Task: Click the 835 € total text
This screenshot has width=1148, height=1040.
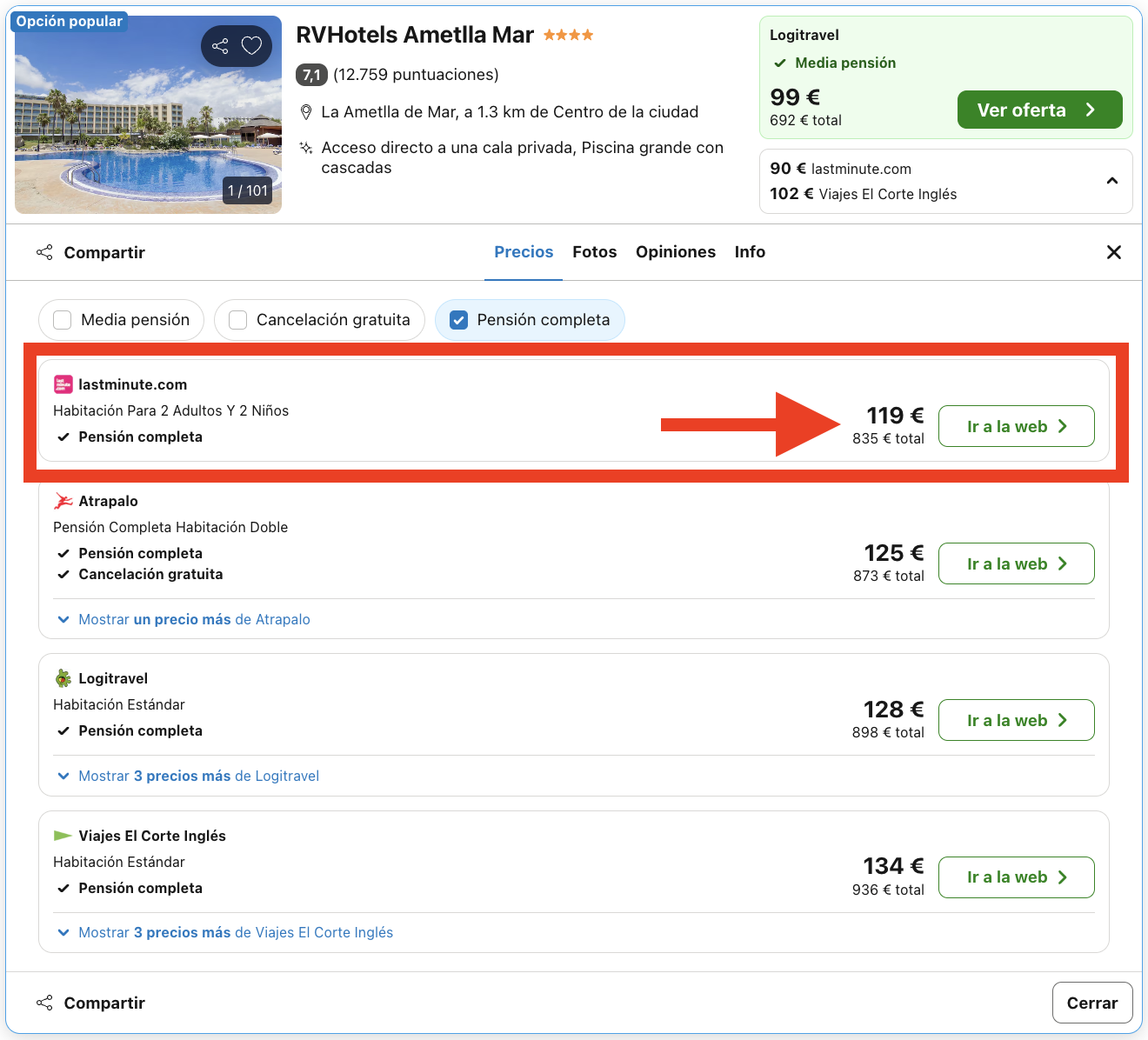Action: tap(888, 438)
